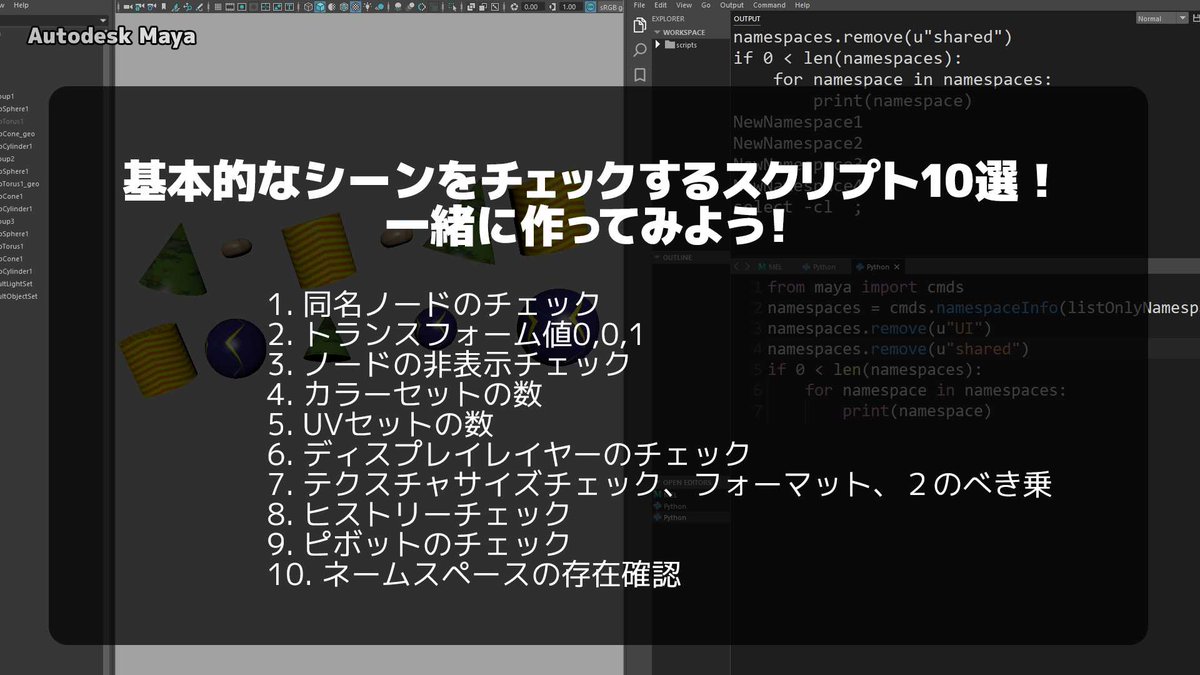Click the Shadows icon in viewport toolbar
Image resolution: width=1200 pixels, height=675 pixels.
380,7
